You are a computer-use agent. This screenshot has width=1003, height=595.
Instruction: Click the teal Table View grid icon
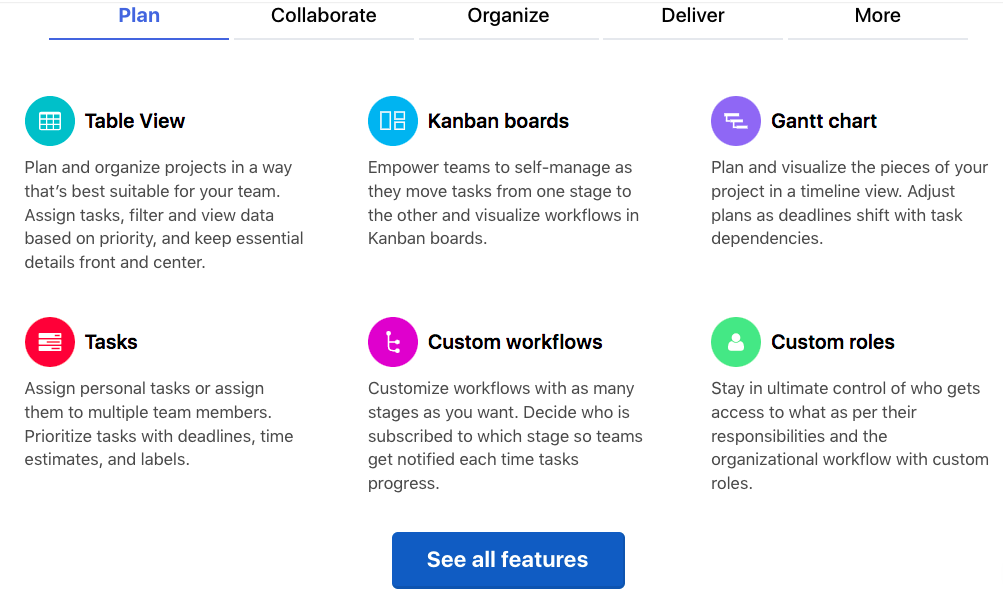[x=50, y=121]
